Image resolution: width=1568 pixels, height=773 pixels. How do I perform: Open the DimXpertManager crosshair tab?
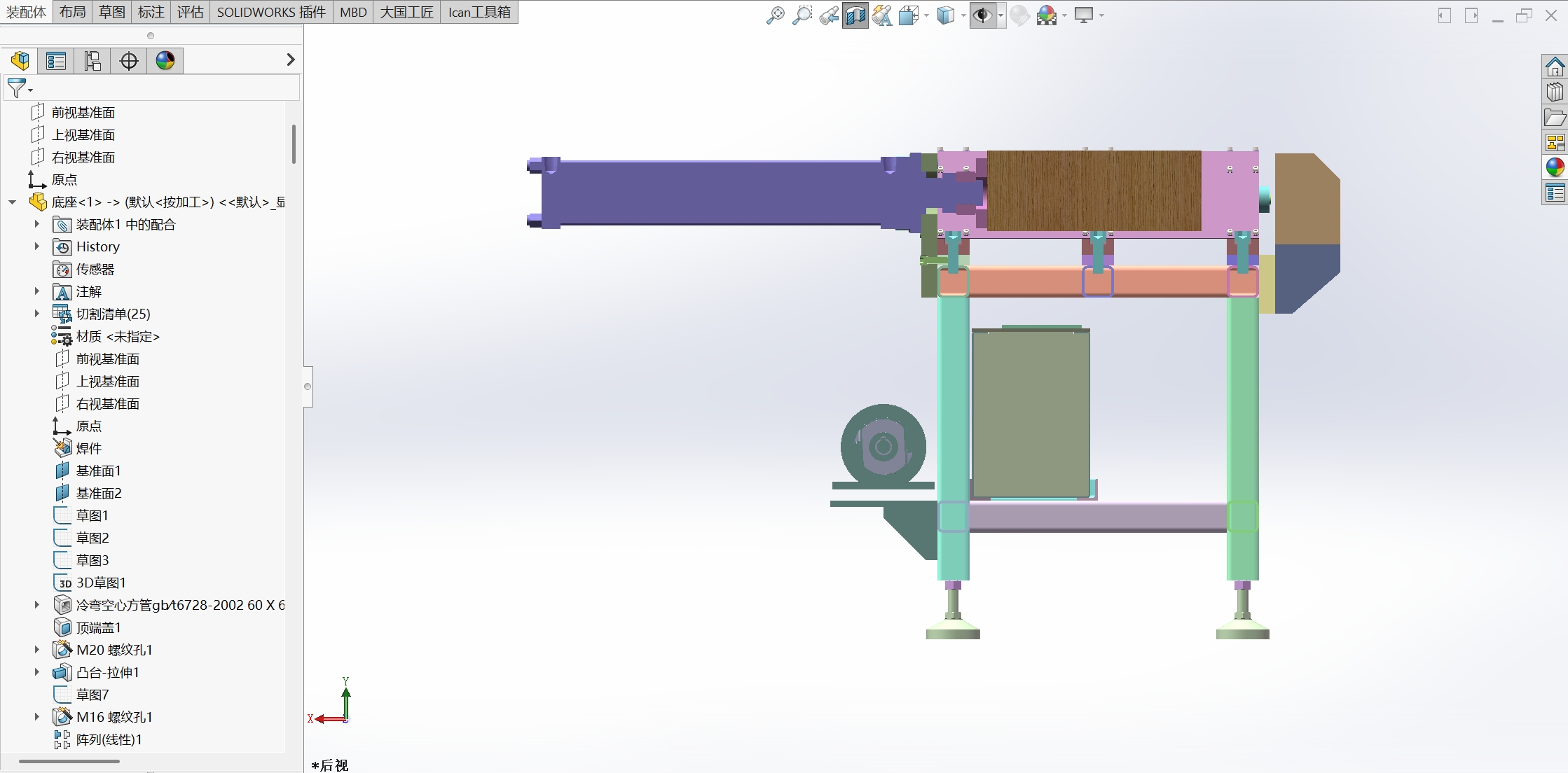coord(129,61)
